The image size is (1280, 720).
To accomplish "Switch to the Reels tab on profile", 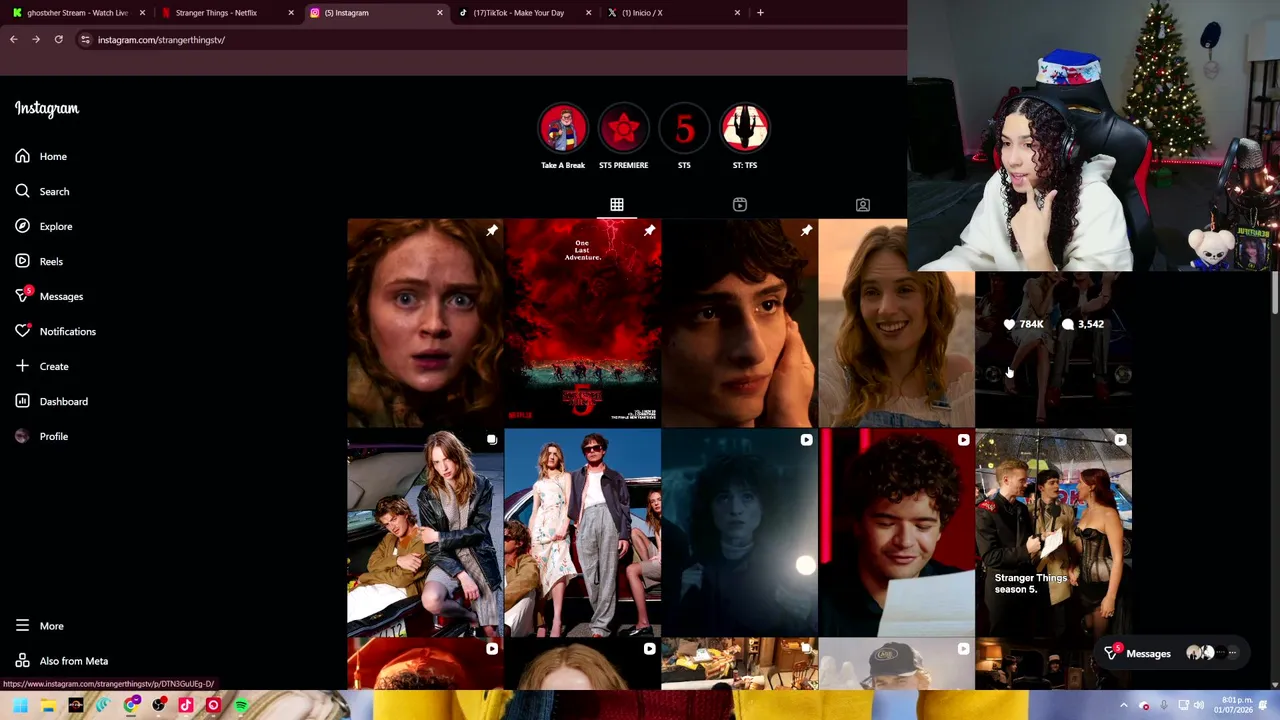I will (x=740, y=204).
